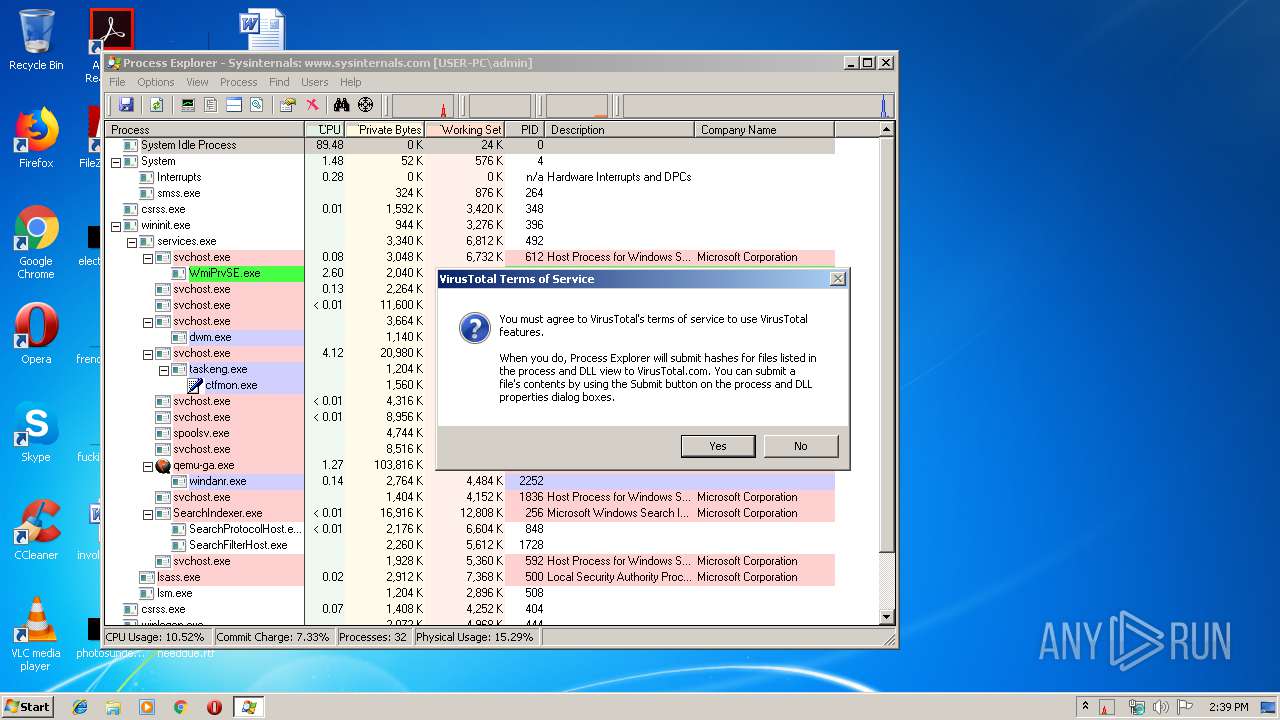Toggle the Show Process Tree toolbar icon
Screen dimensions: 1280x720
click(210, 105)
